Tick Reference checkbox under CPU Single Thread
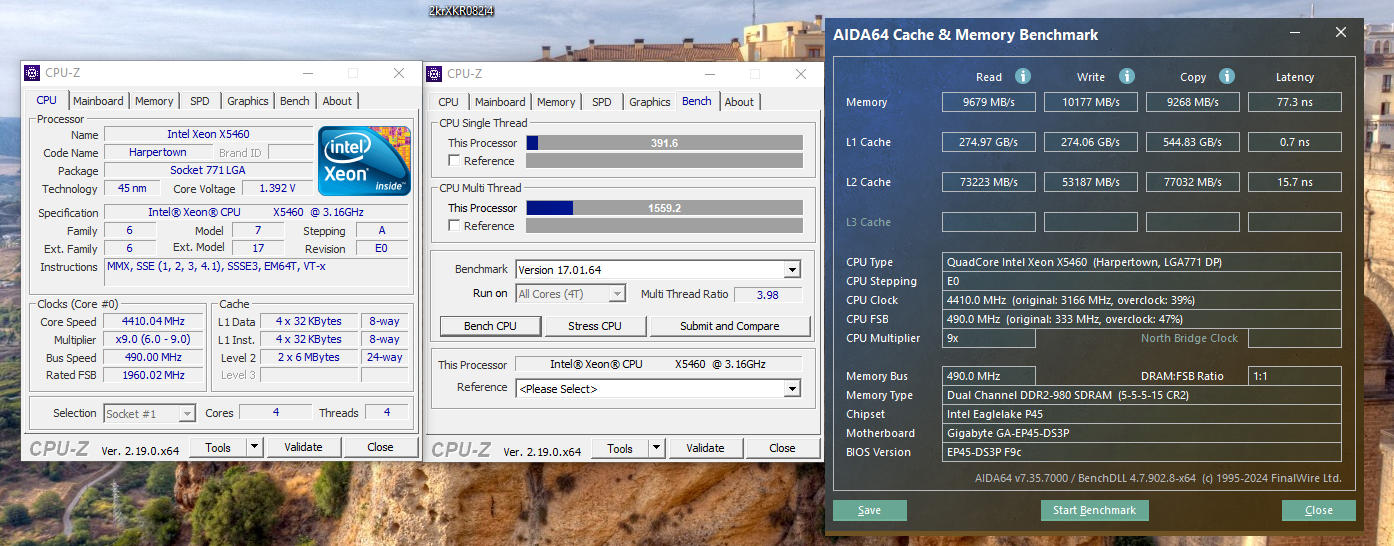 (454, 161)
